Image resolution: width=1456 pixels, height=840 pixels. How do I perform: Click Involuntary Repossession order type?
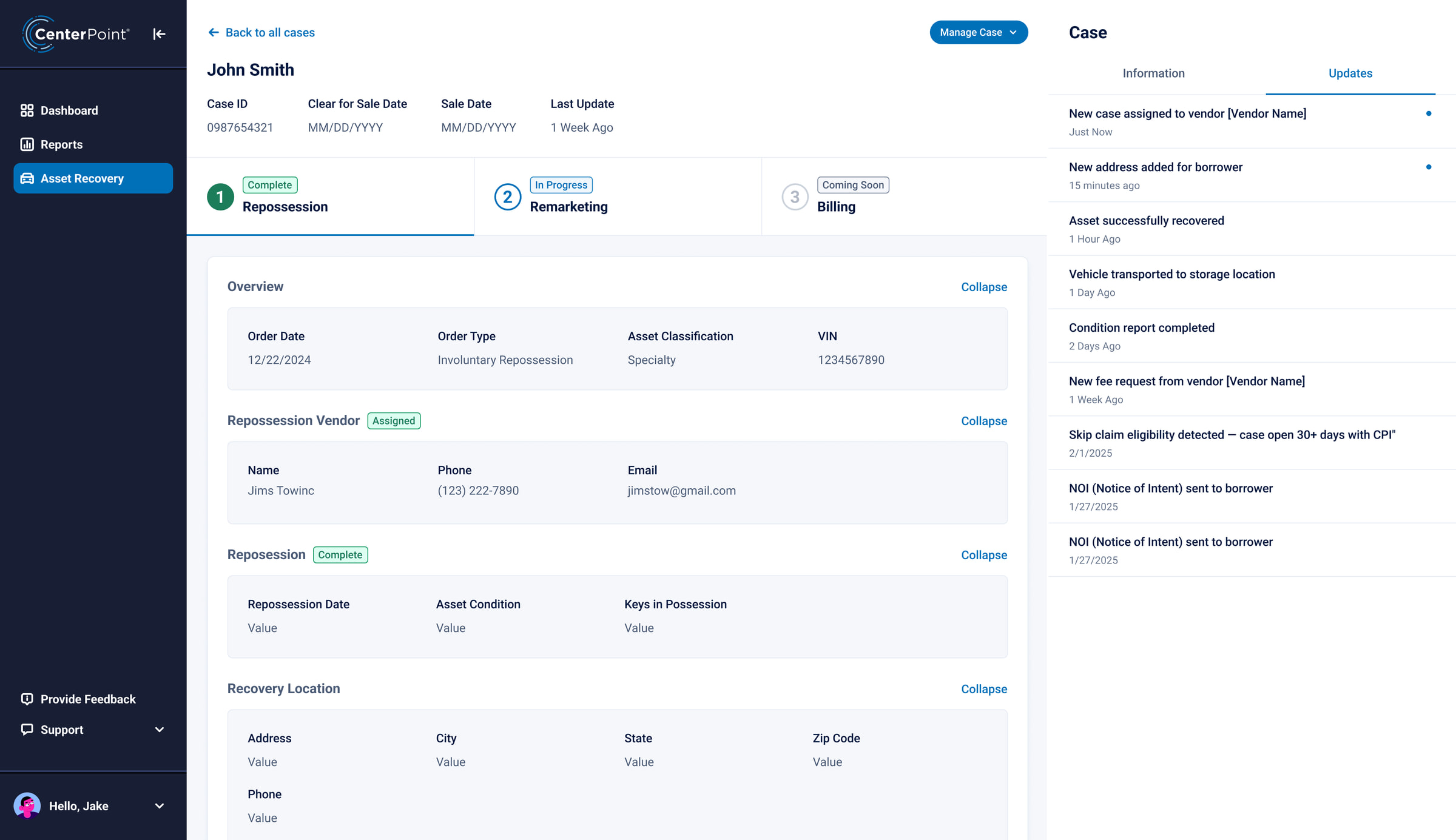click(x=505, y=360)
